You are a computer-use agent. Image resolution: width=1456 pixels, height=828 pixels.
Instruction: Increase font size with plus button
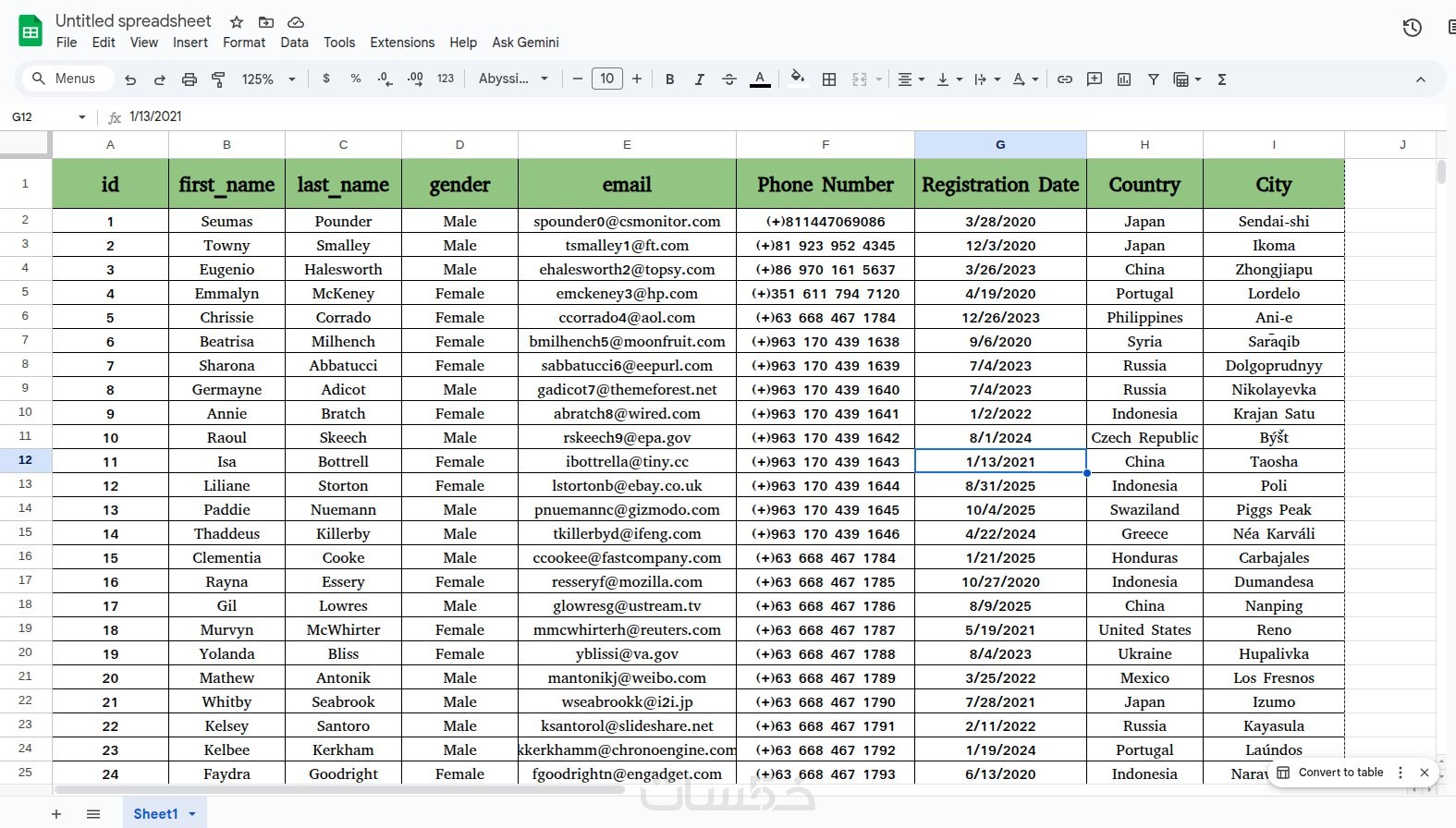[637, 79]
